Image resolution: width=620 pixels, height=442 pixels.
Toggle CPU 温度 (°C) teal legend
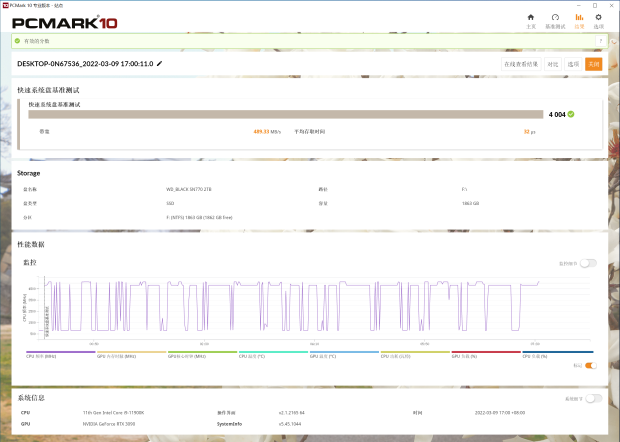coord(273,352)
